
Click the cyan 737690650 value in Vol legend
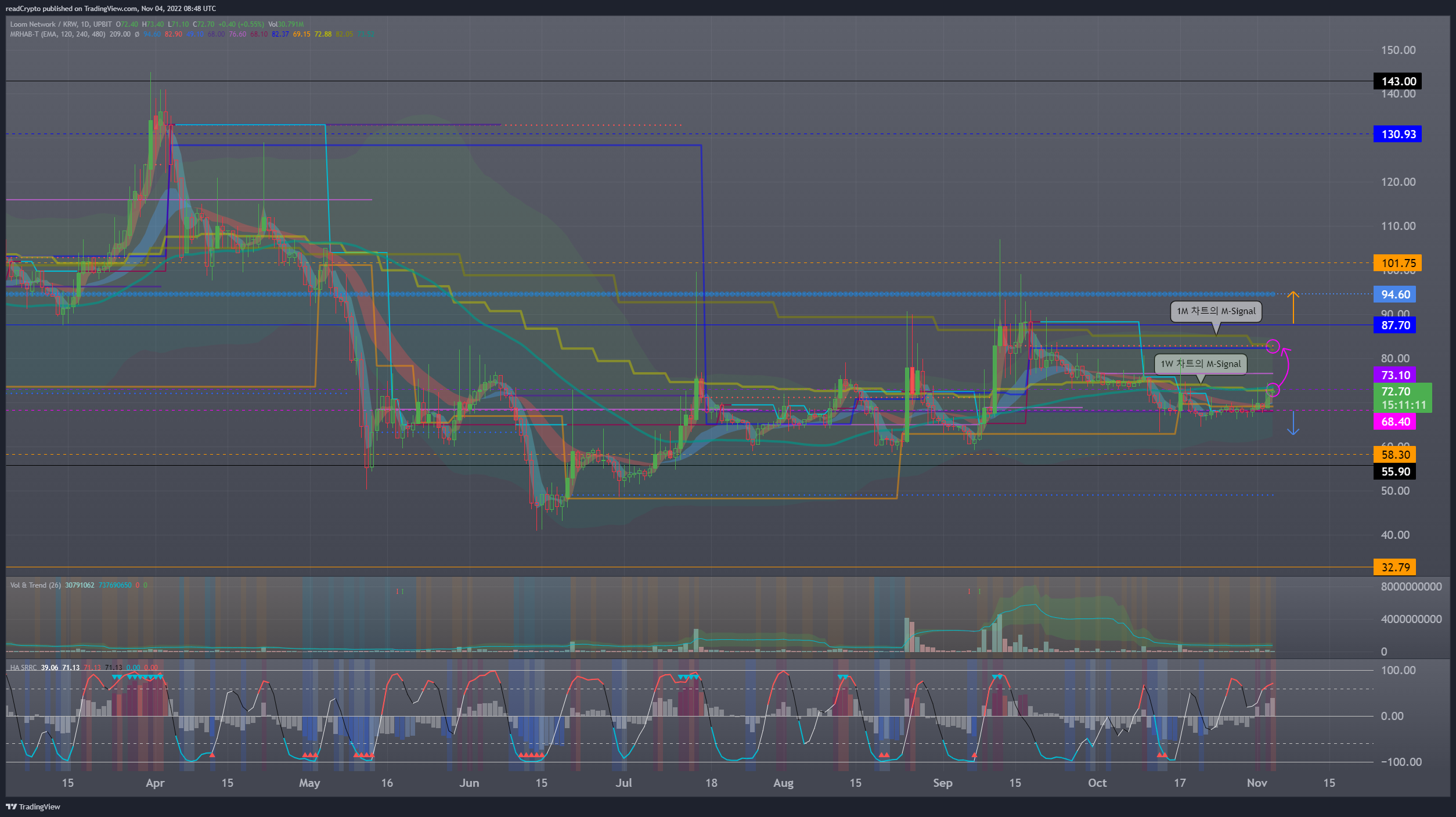115,585
